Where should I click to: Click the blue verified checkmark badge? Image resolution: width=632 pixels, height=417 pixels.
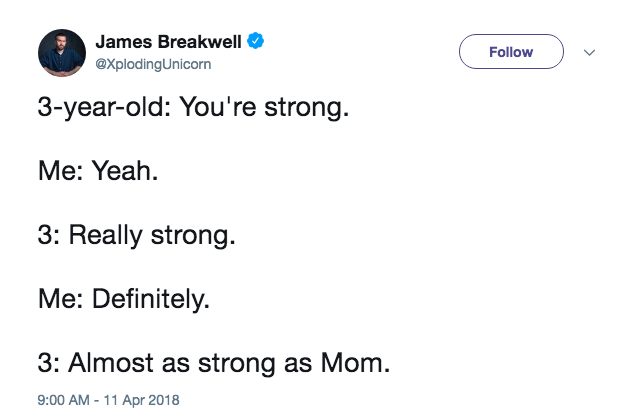point(255,41)
